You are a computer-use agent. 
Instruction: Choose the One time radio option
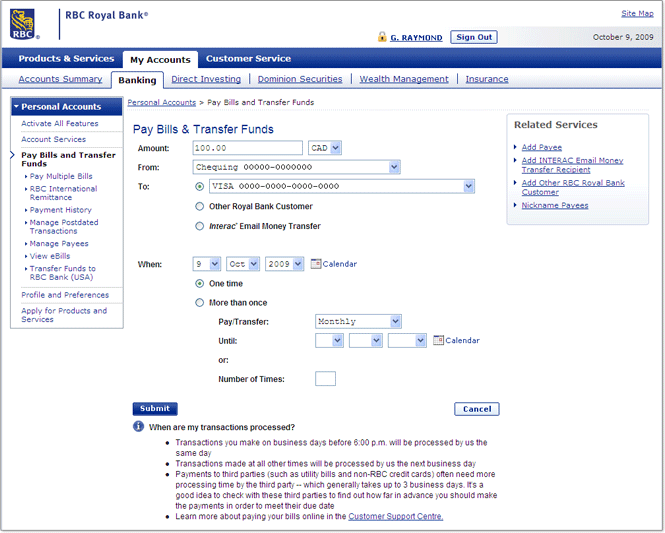click(199, 283)
